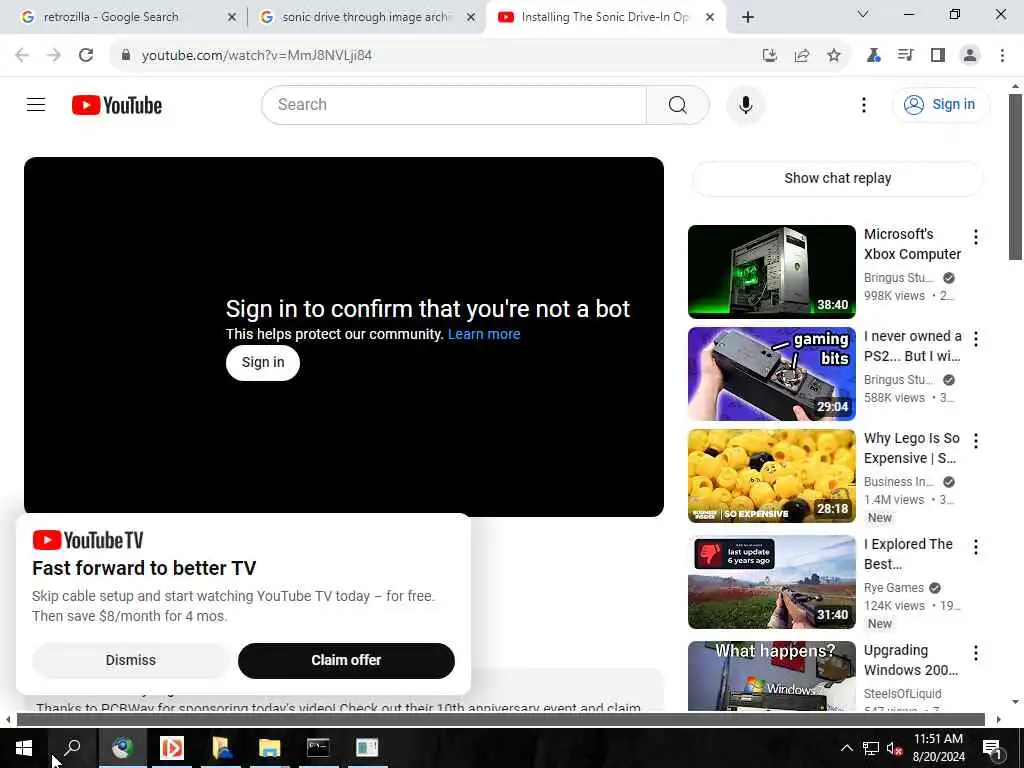Open the notification center
Viewport: 1024px width, 768px height.
pos(992,748)
